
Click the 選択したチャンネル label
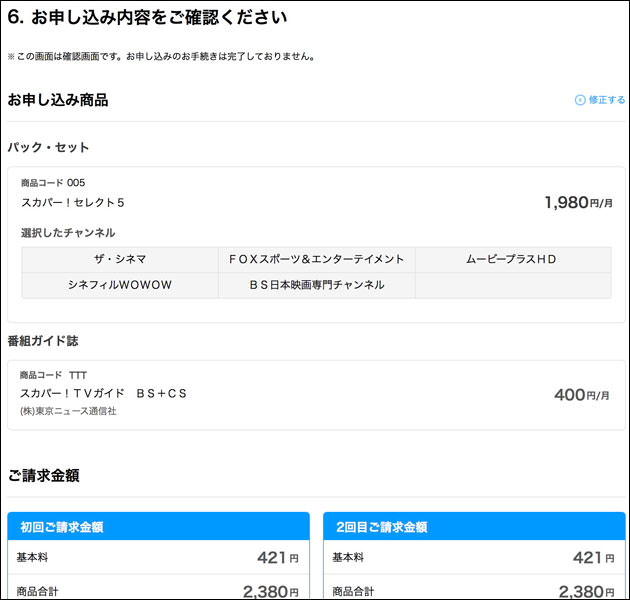pyautogui.click(x=68, y=233)
